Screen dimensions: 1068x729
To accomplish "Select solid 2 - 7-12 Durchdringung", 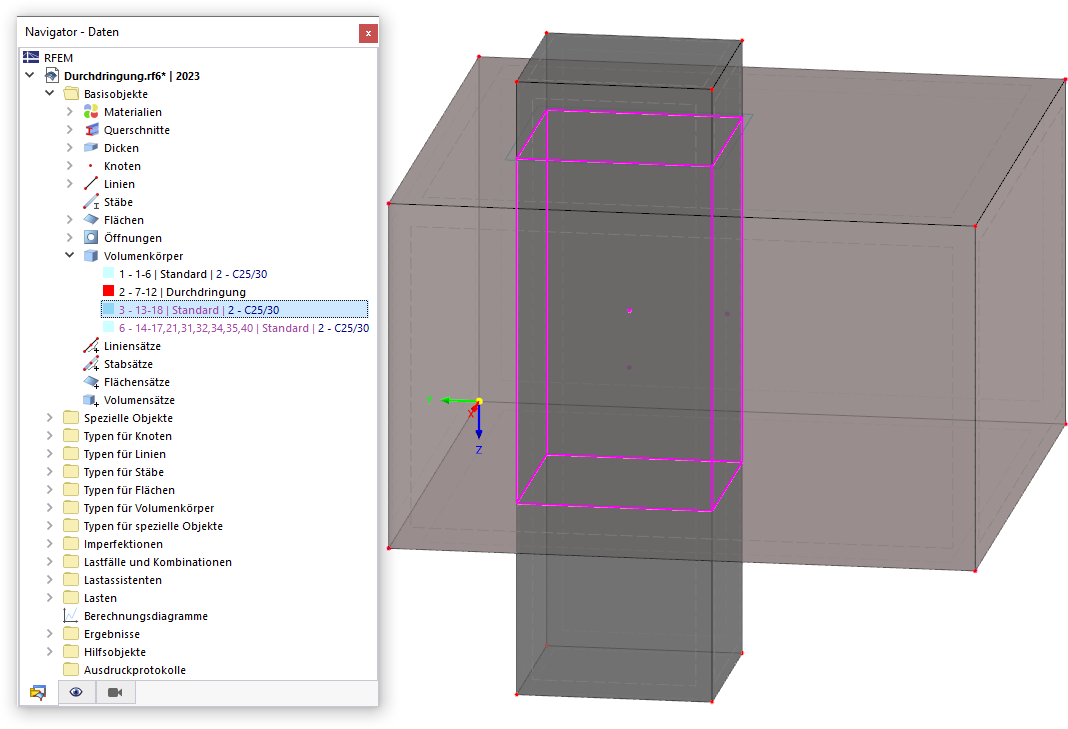I will pos(182,292).
